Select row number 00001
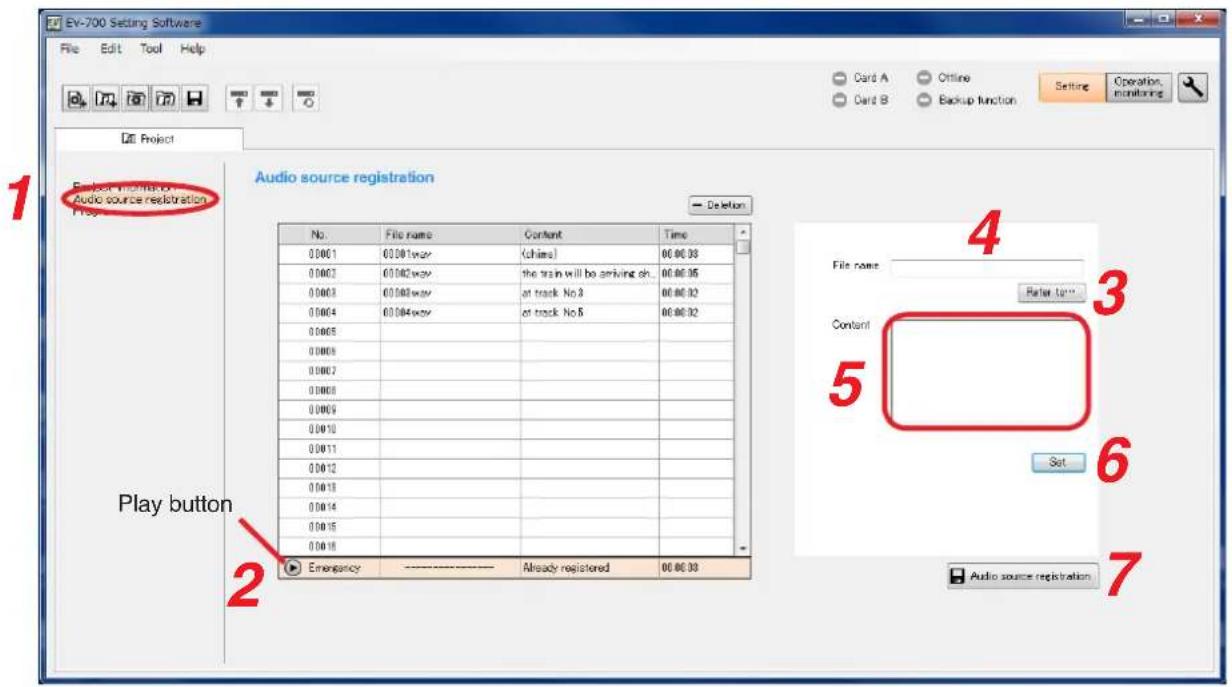The height and width of the screenshot is (687, 1232). coord(330,253)
